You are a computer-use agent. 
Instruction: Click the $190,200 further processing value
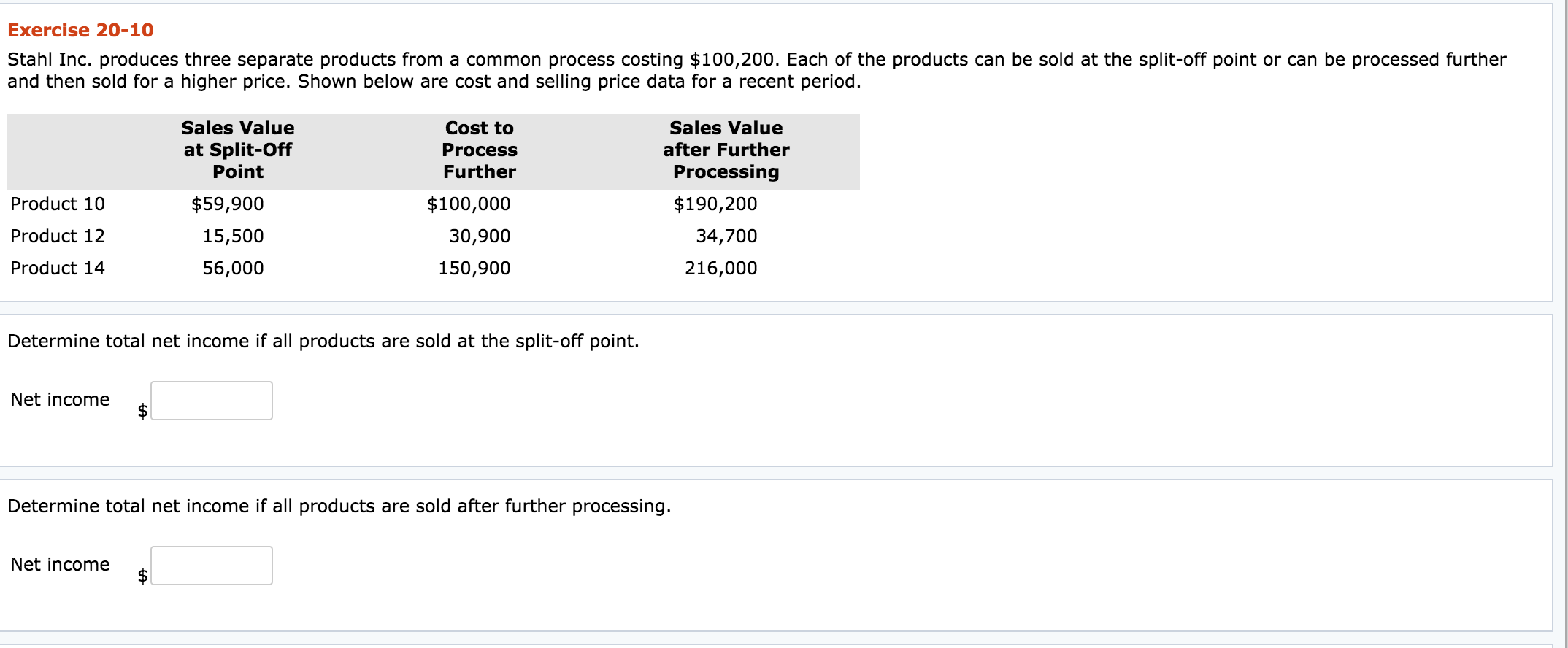(x=715, y=204)
